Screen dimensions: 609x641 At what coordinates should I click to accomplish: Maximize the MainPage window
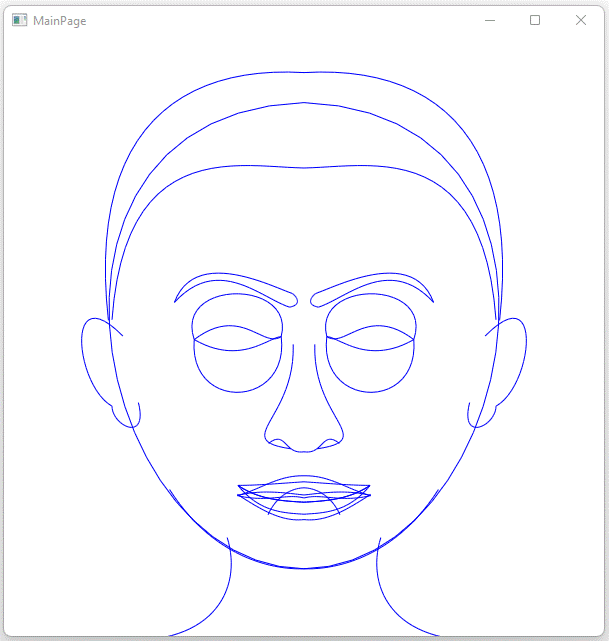coord(535,20)
